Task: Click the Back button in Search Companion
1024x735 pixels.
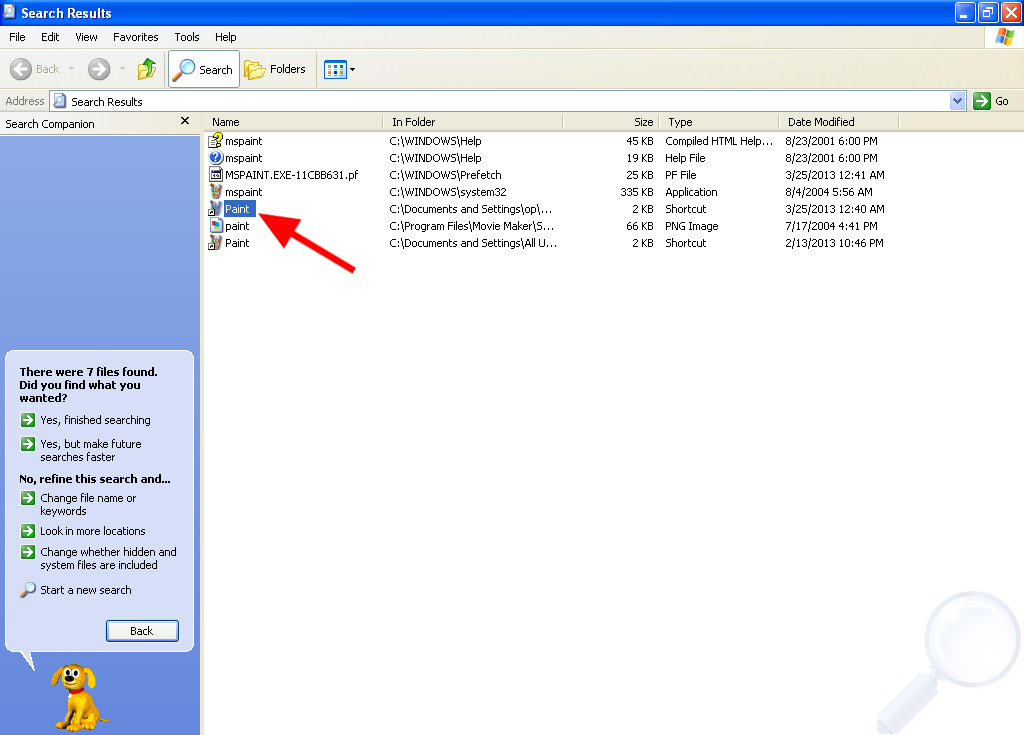Action: [x=142, y=631]
